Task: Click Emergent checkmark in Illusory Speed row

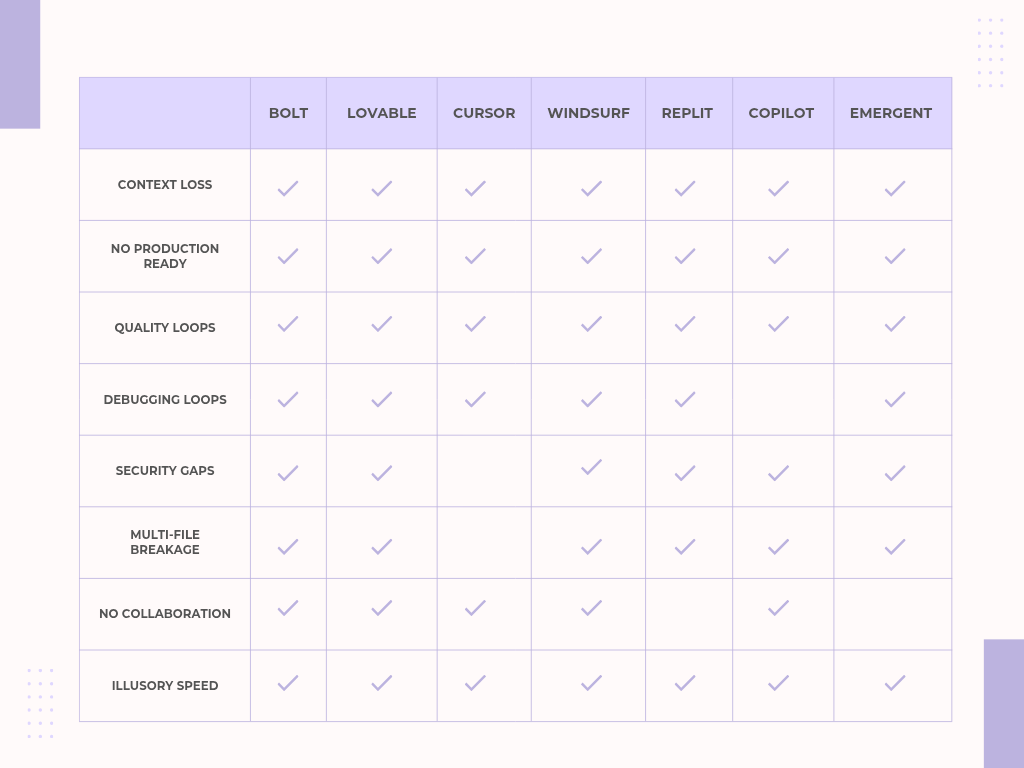Action: (x=895, y=683)
